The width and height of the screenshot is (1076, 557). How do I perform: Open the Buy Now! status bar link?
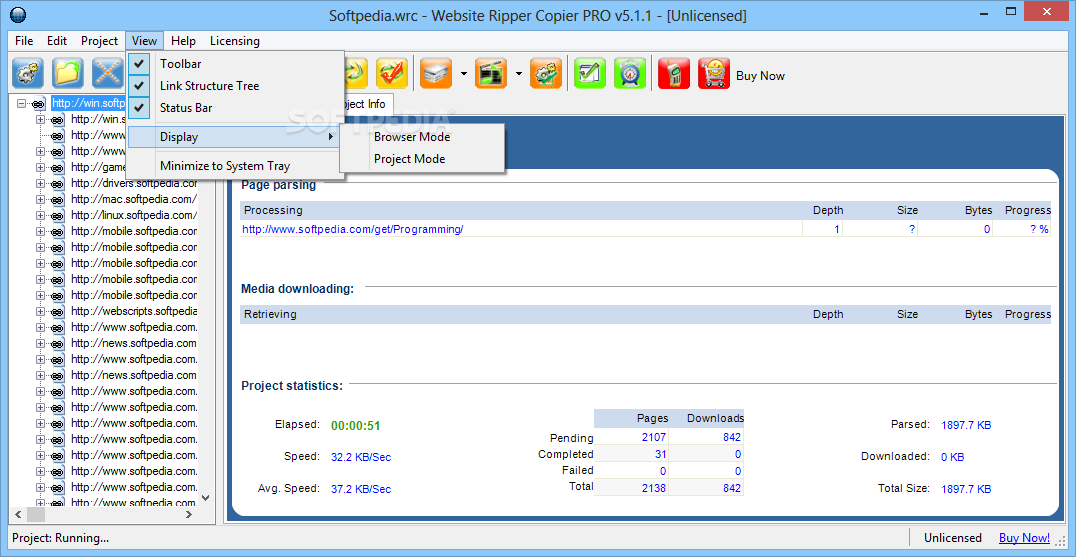[1025, 538]
